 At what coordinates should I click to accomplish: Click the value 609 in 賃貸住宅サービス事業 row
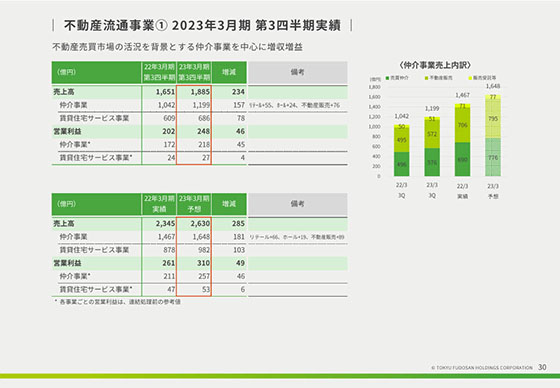169,118
